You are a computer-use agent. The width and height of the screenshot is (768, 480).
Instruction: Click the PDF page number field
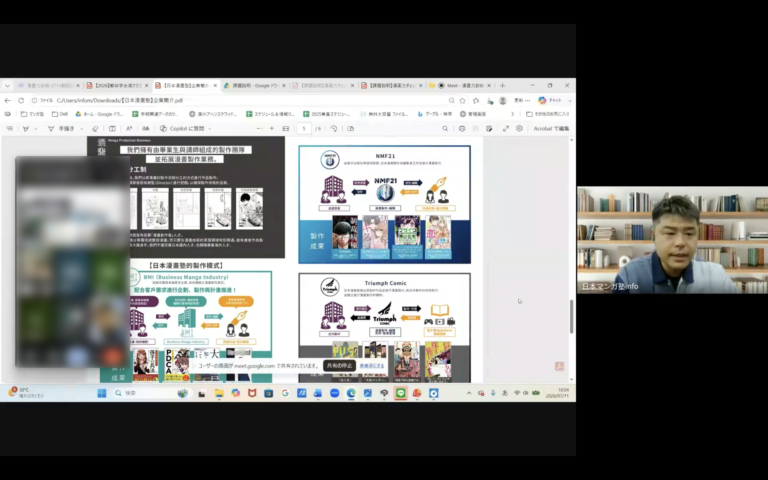[x=304, y=128]
